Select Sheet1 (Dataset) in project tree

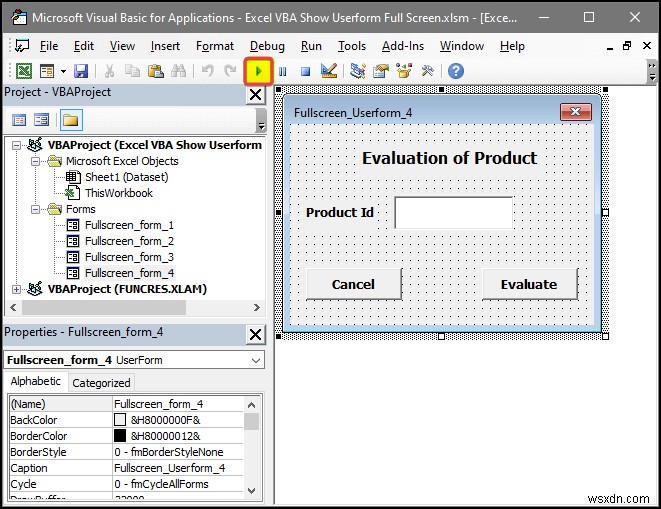[x=126, y=177]
